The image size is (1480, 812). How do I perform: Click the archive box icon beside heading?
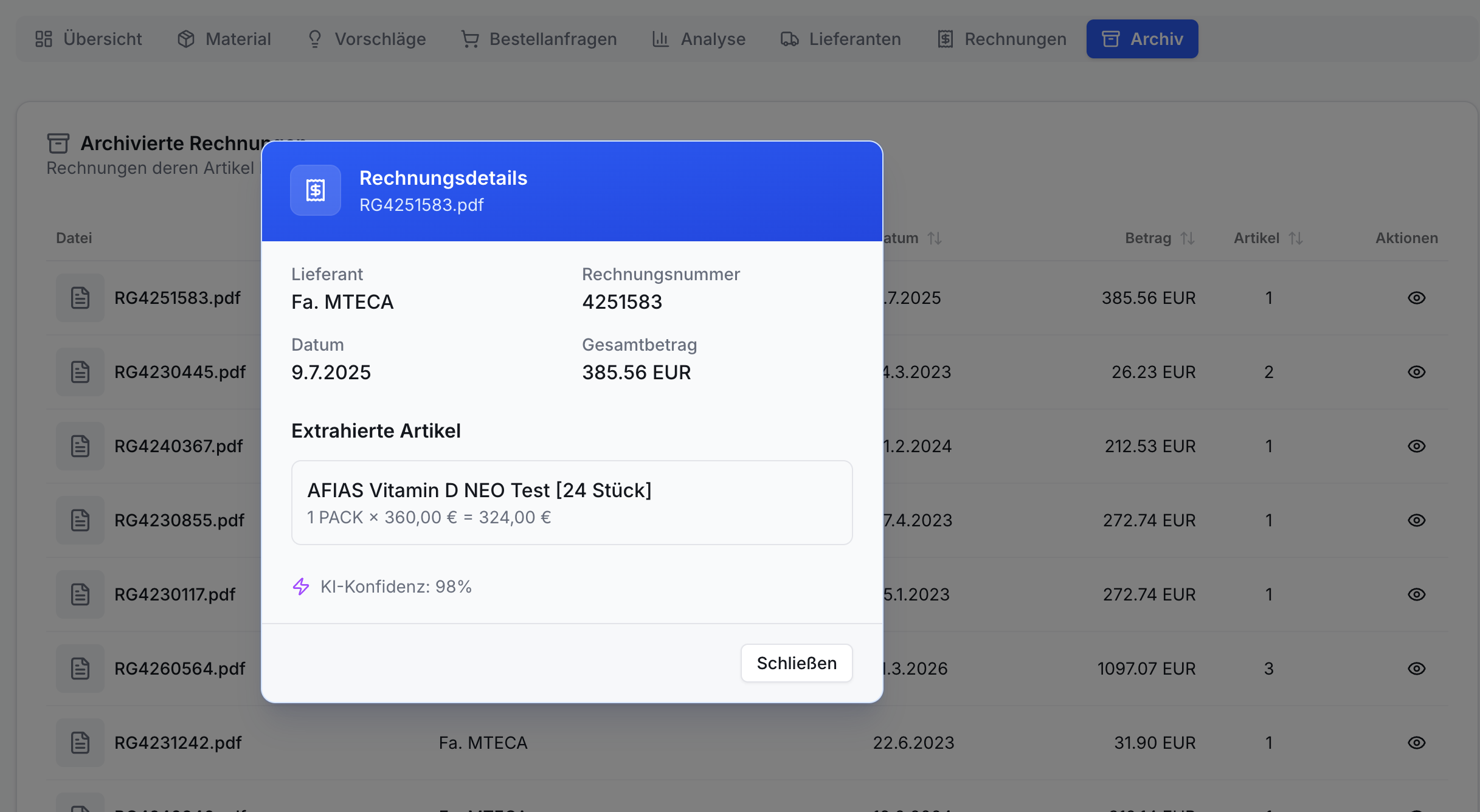[58, 143]
